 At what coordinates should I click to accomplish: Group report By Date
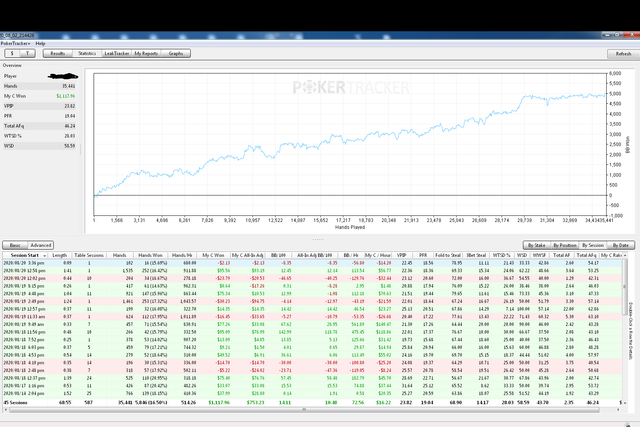click(x=621, y=245)
